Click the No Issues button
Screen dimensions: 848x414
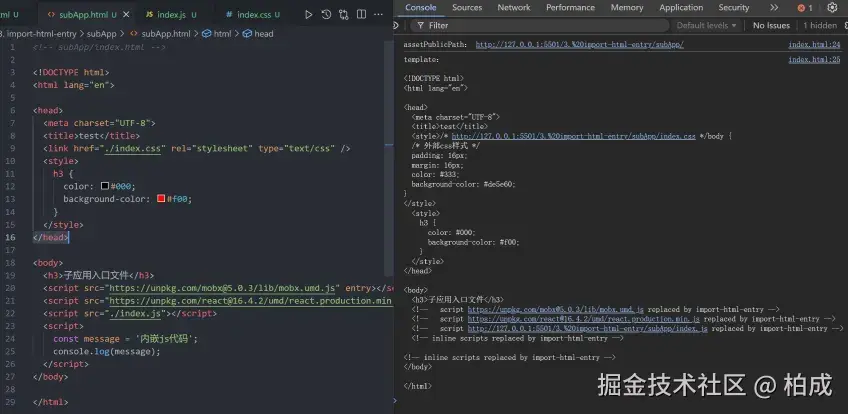(771, 25)
